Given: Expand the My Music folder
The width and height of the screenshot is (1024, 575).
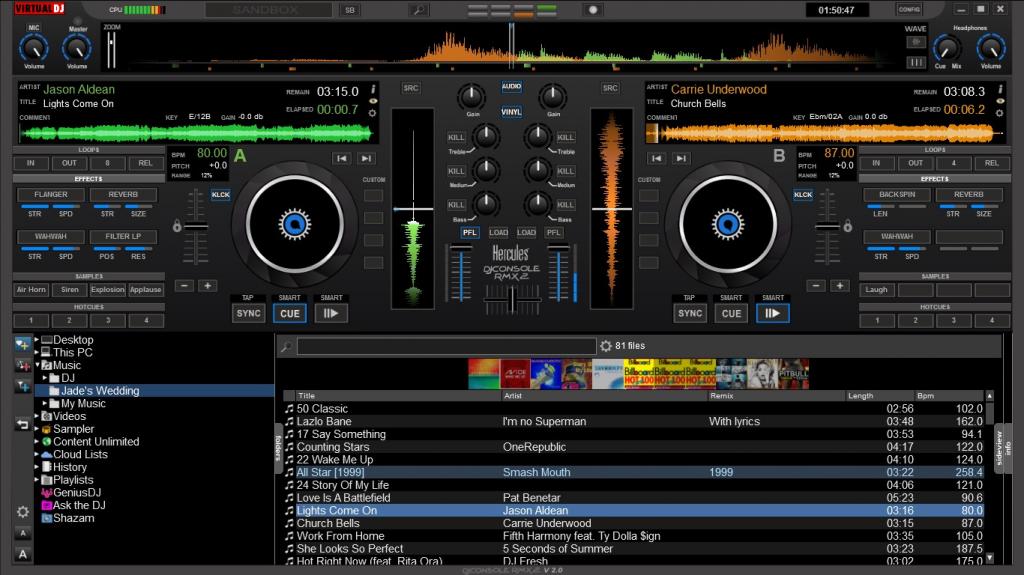Looking at the screenshot, I should click(x=45, y=403).
